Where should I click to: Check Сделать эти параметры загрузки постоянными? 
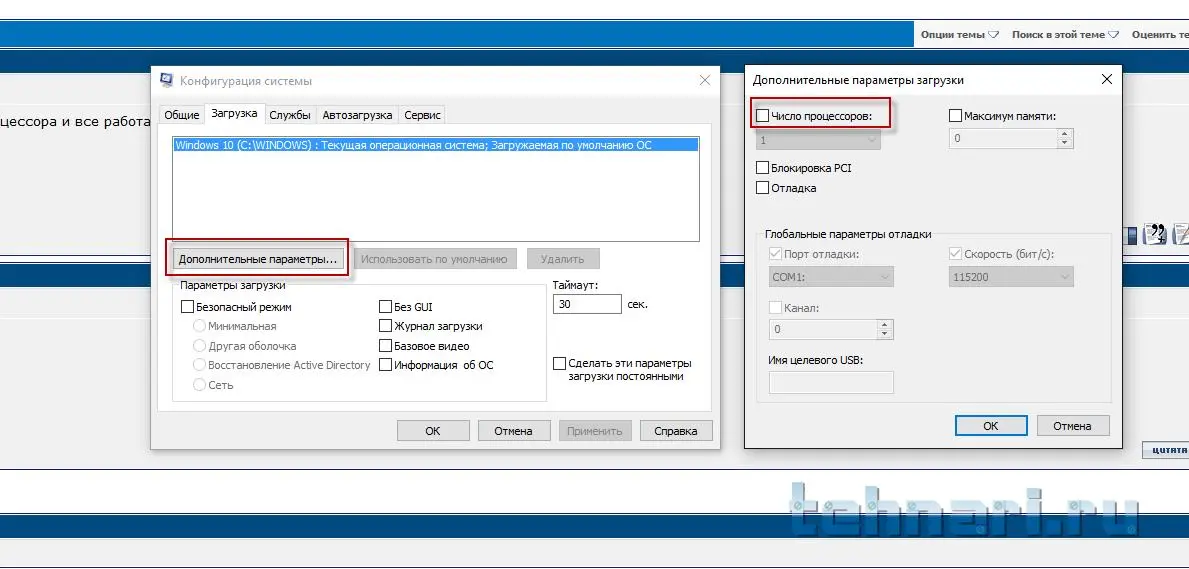pyautogui.click(x=560, y=363)
